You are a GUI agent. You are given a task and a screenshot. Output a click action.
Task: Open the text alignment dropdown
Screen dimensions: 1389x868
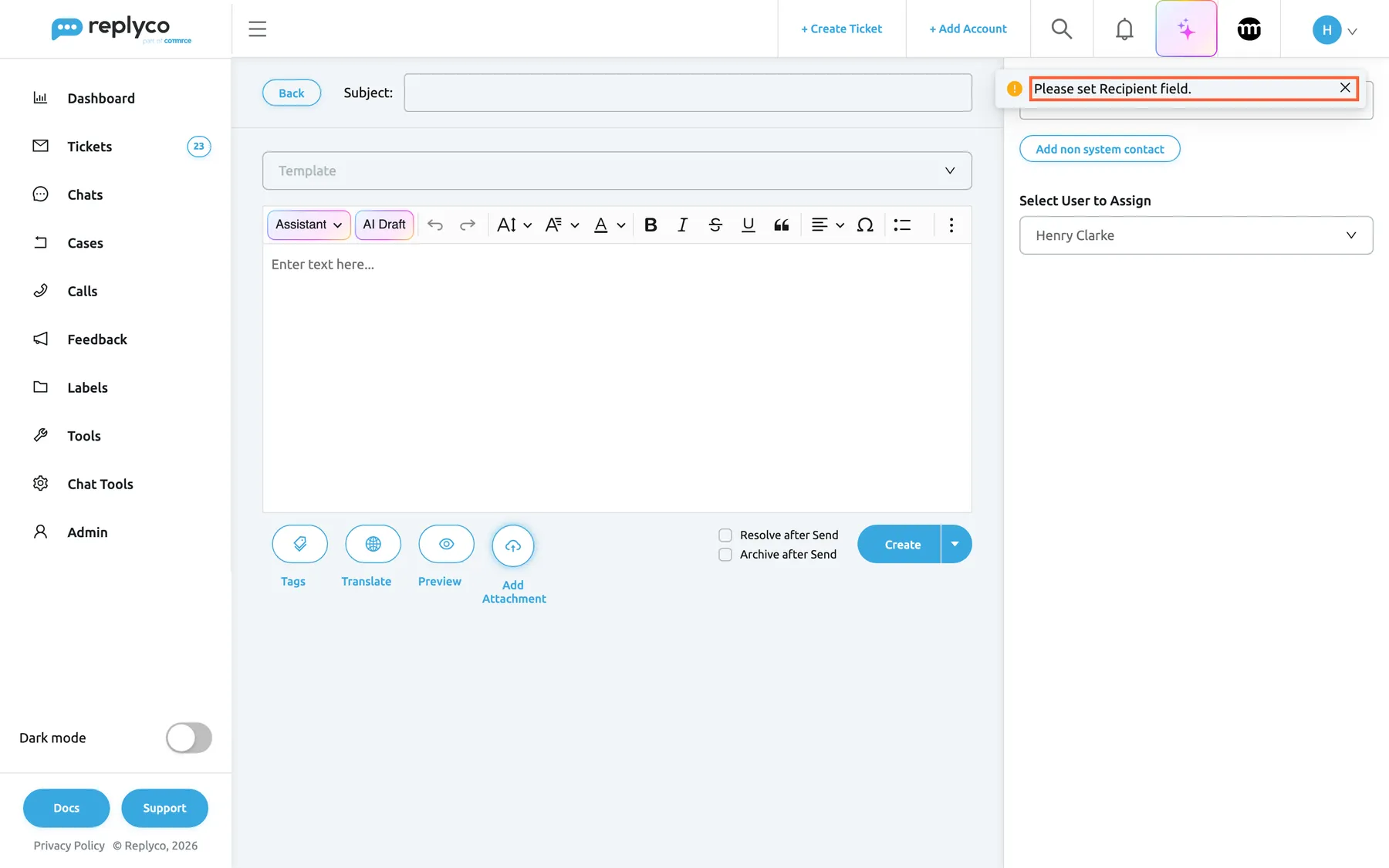[x=827, y=225]
